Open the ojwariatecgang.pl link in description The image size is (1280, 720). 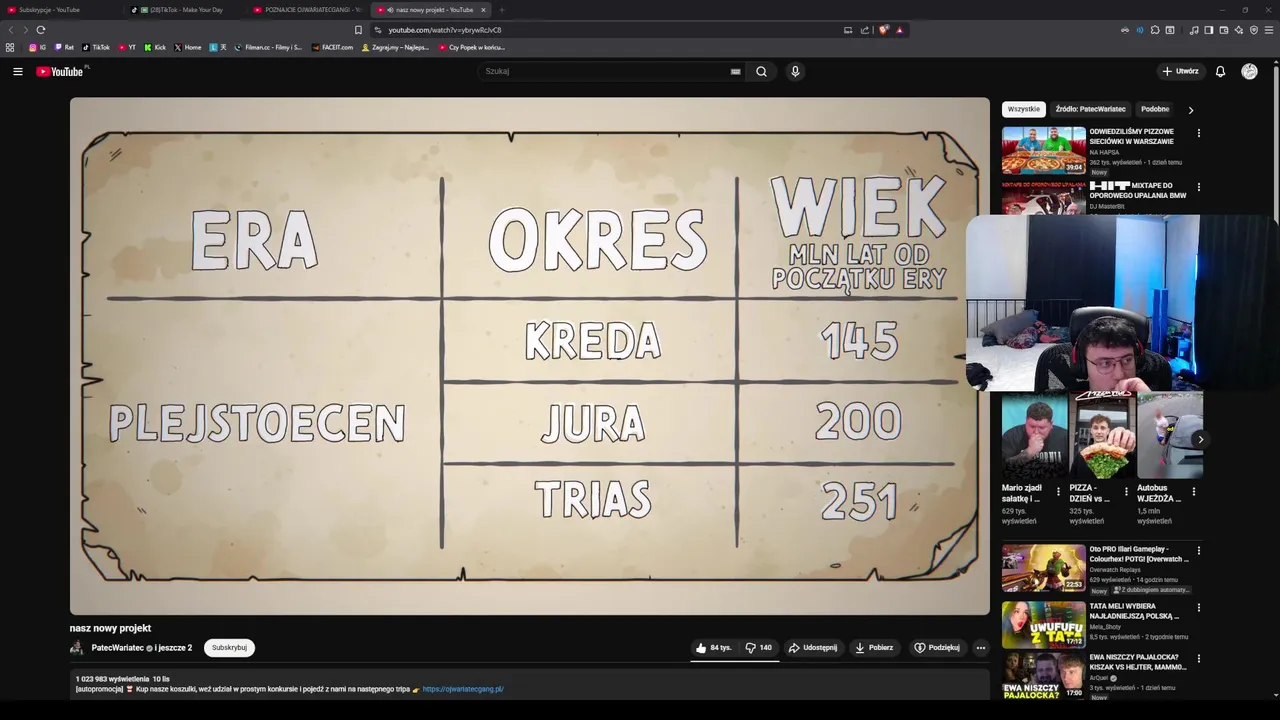pos(463,689)
